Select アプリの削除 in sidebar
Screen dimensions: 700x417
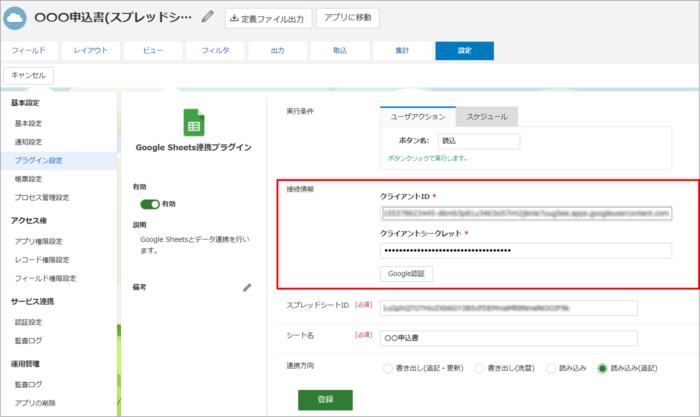tap(35, 403)
